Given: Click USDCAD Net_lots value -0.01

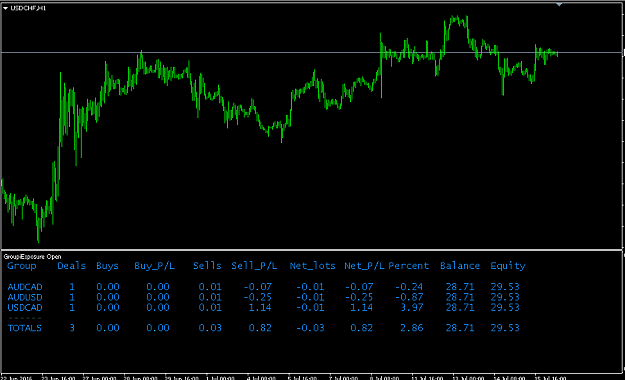Looking at the screenshot, I should click(310, 308).
